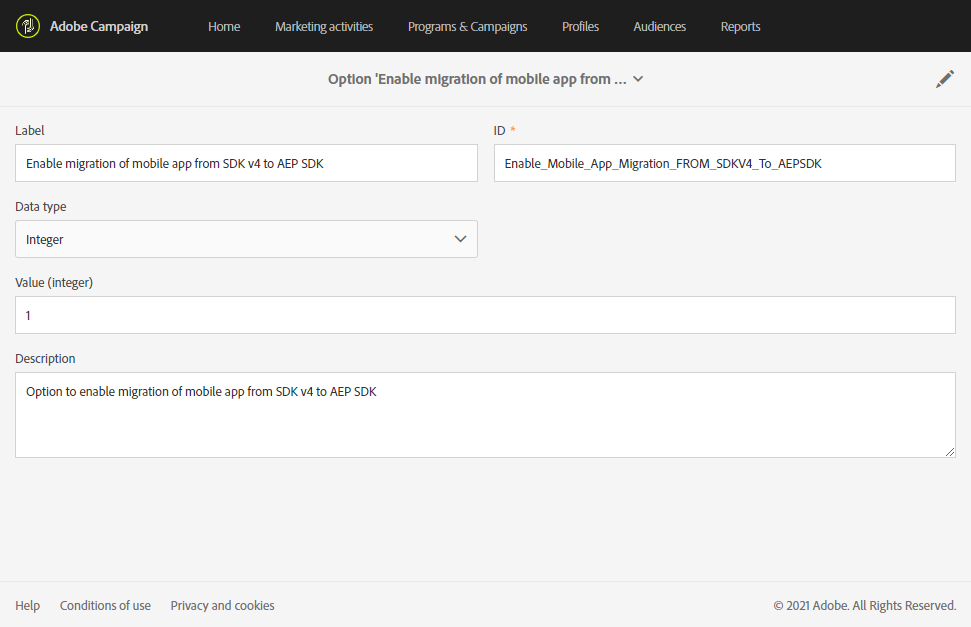Click the option title heading text
The image size is (971, 627).
477,79
